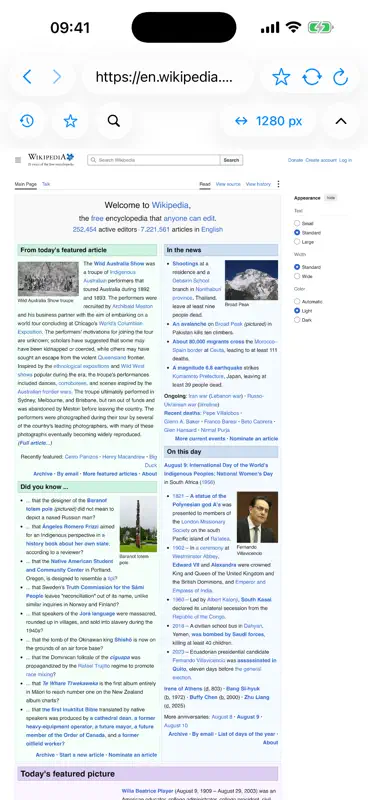Select Automatic color mode
The width and height of the screenshot is (368, 800).
297,302
